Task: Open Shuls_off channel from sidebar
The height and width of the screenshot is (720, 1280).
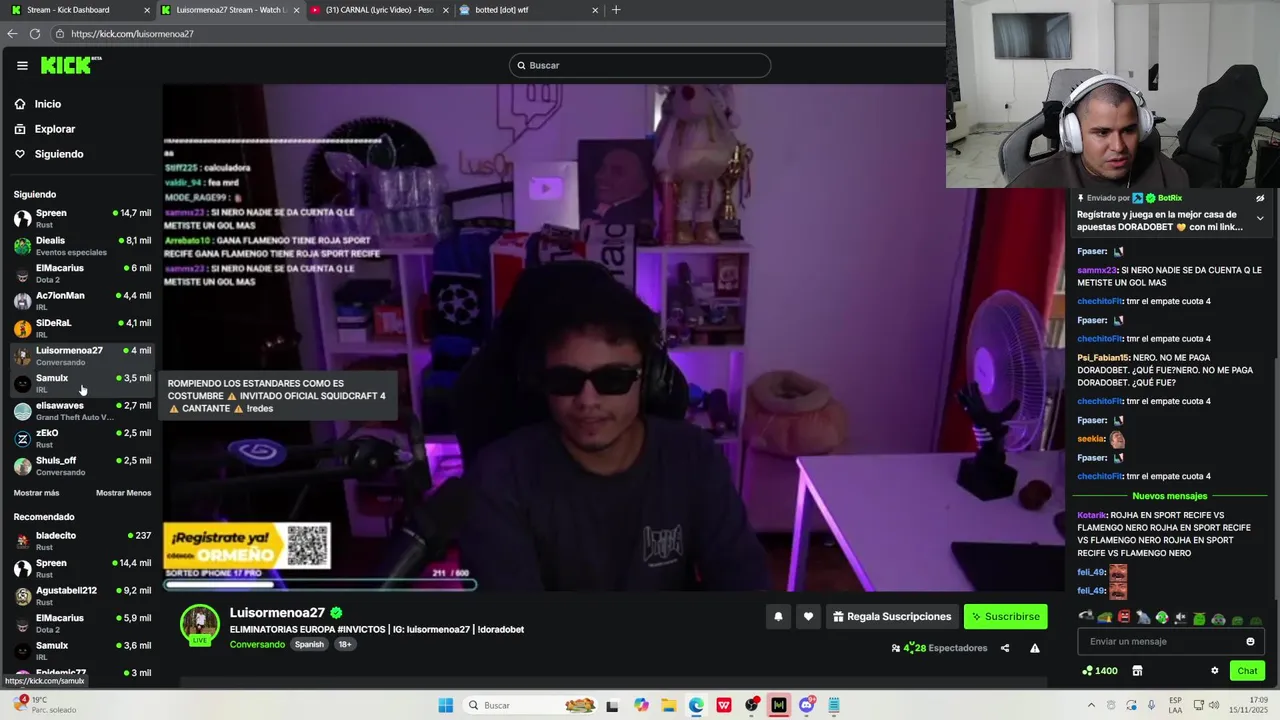Action: (x=82, y=466)
